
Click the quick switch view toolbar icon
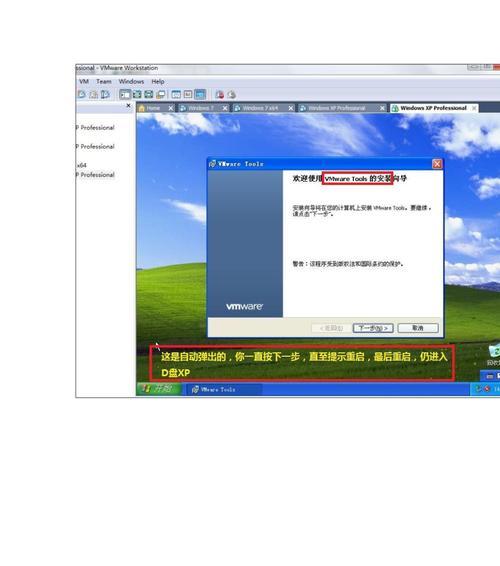pyautogui.click(x=137, y=95)
